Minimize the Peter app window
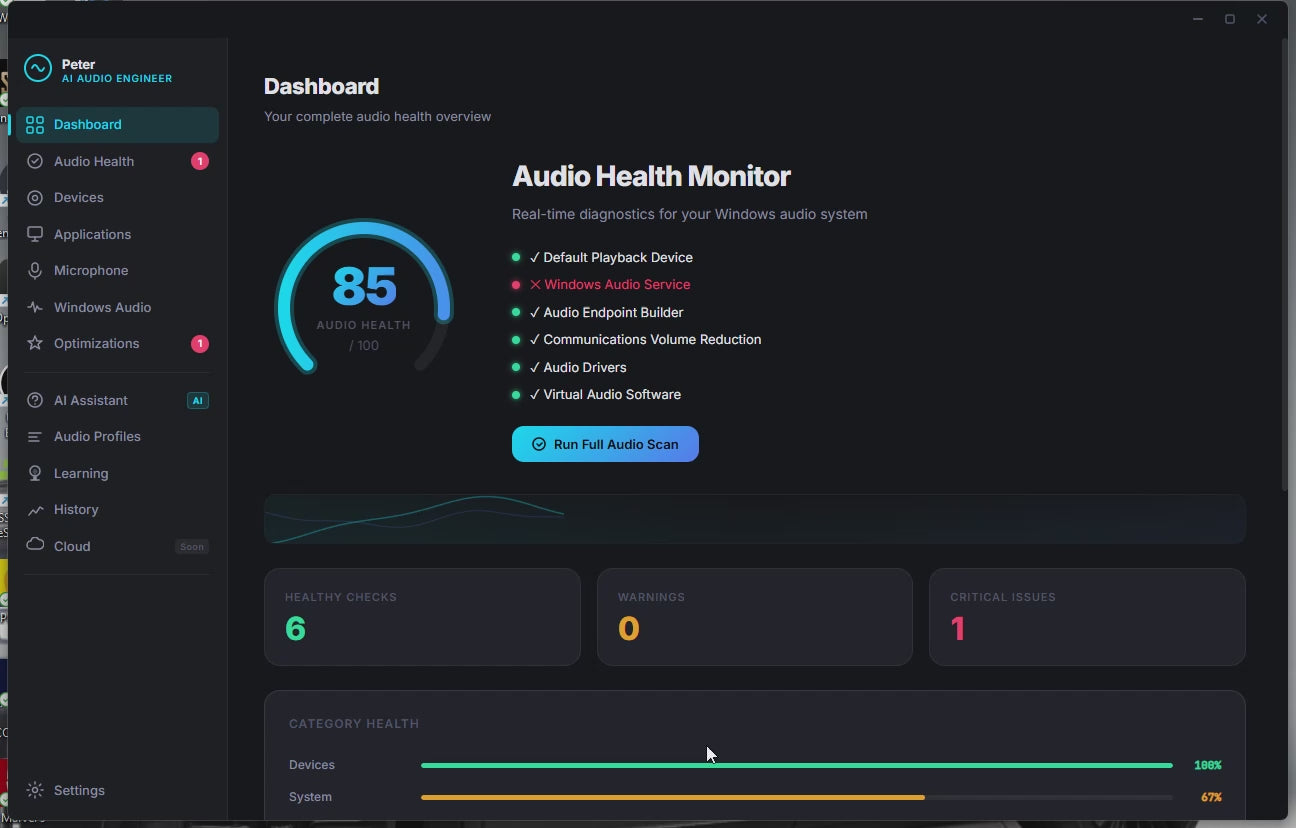 (1198, 19)
